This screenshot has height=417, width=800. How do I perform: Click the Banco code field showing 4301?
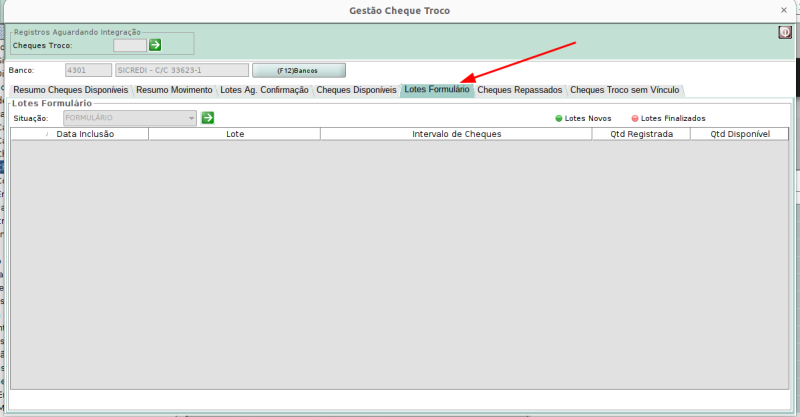(87, 71)
